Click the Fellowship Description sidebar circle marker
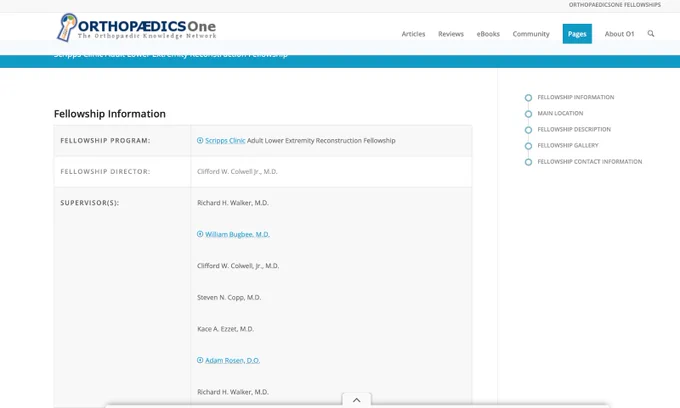The image size is (680, 408). pyautogui.click(x=528, y=130)
